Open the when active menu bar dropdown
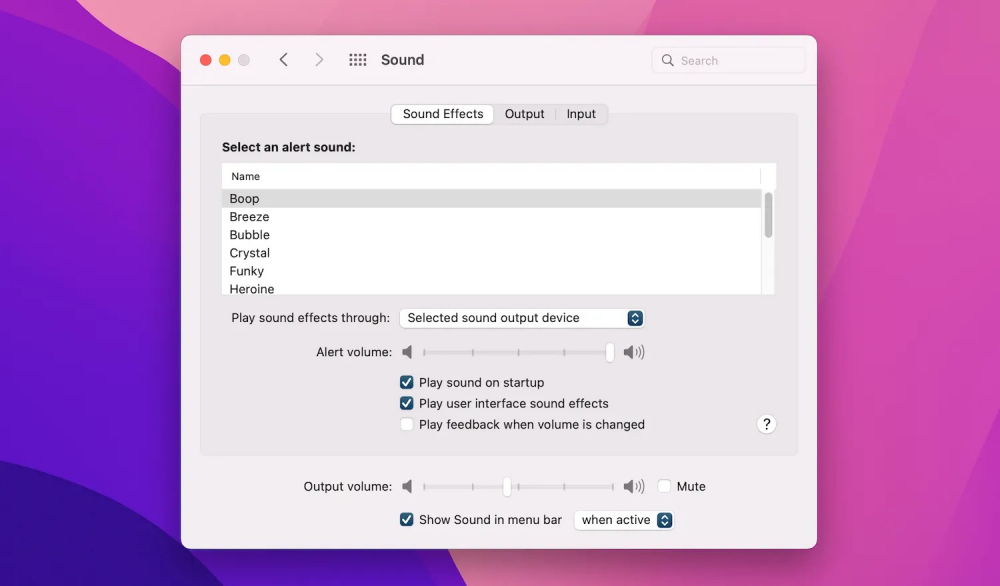This screenshot has width=1000, height=586. pyautogui.click(x=623, y=520)
